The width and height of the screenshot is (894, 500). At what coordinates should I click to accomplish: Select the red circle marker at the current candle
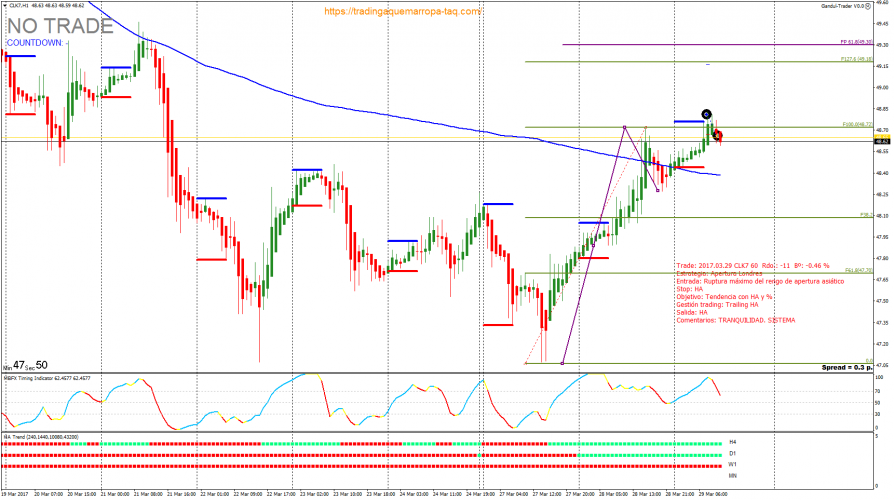click(718, 135)
